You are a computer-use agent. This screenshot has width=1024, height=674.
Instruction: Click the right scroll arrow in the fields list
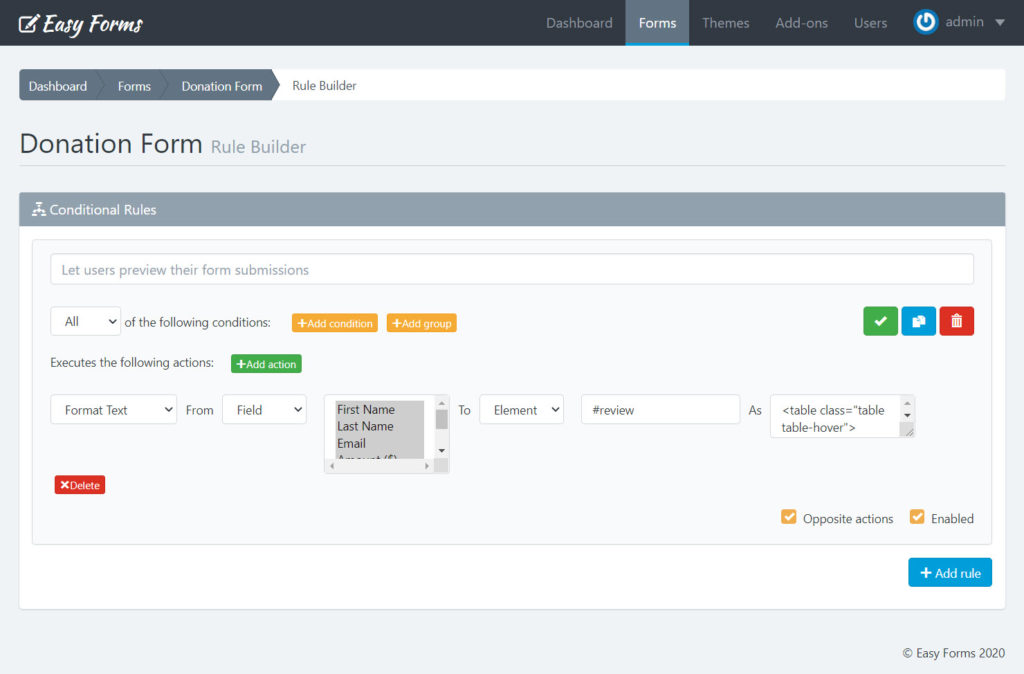[x=428, y=466]
